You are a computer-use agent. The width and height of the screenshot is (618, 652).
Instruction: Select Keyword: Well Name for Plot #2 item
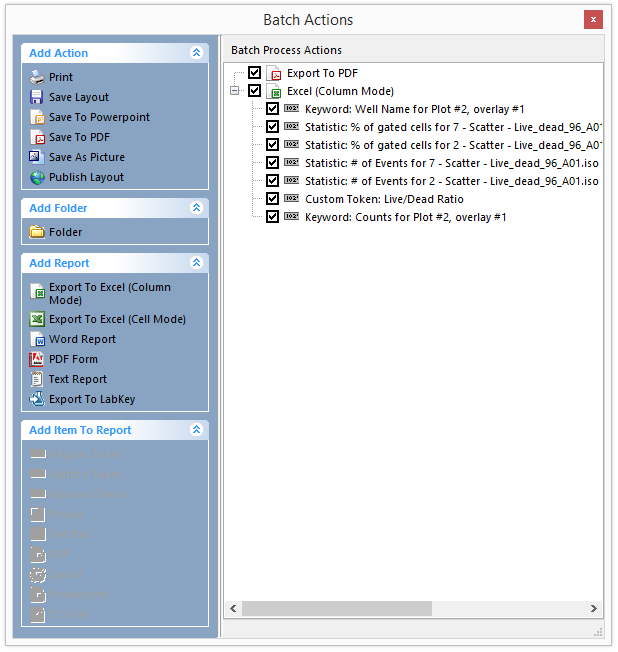tap(414, 109)
